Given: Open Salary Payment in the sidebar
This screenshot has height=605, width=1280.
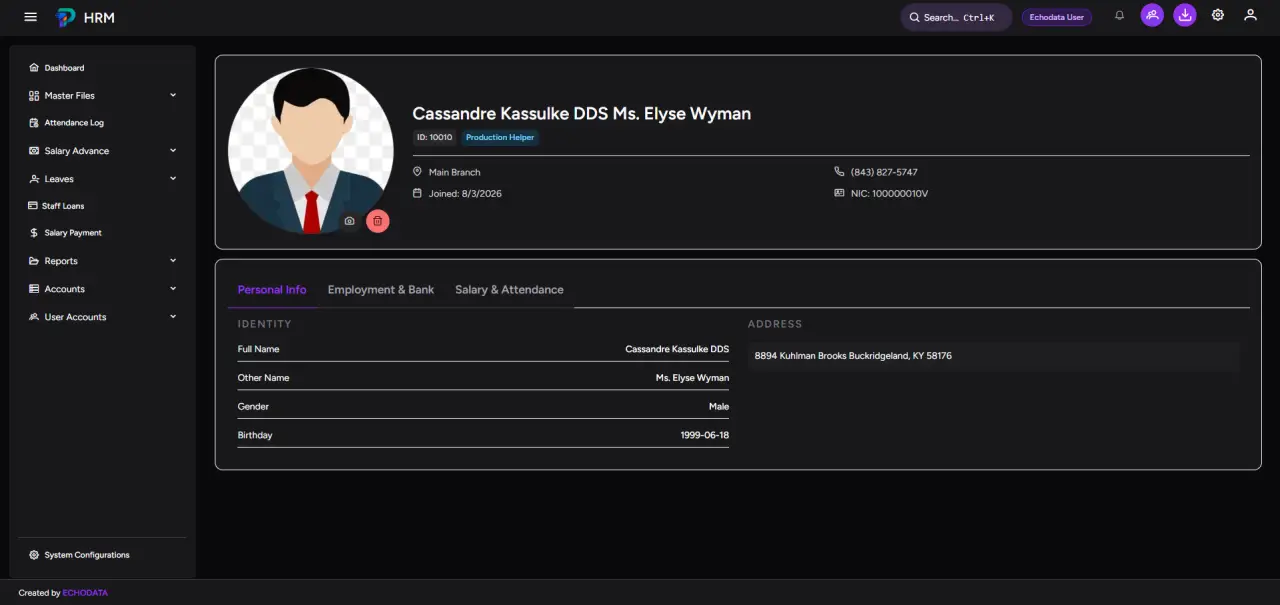Looking at the screenshot, I should tap(103, 233).
